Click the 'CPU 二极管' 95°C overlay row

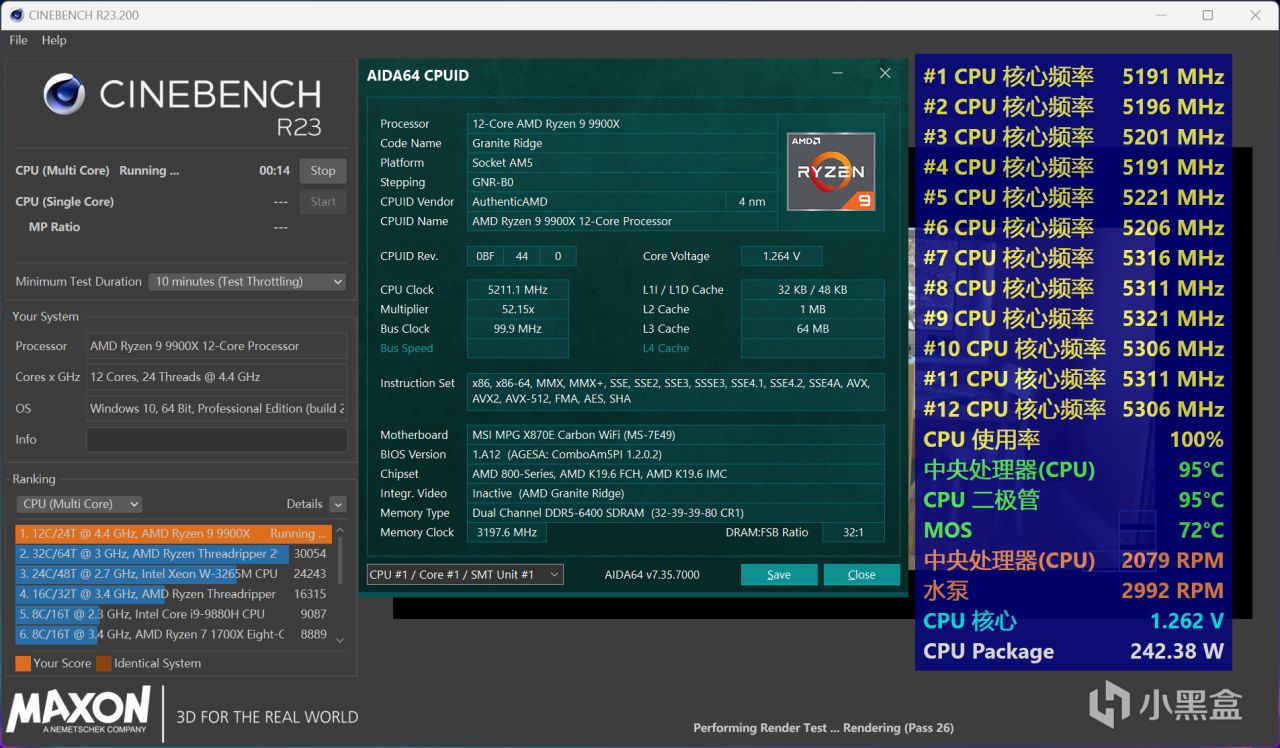click(x=1073, y=499)
